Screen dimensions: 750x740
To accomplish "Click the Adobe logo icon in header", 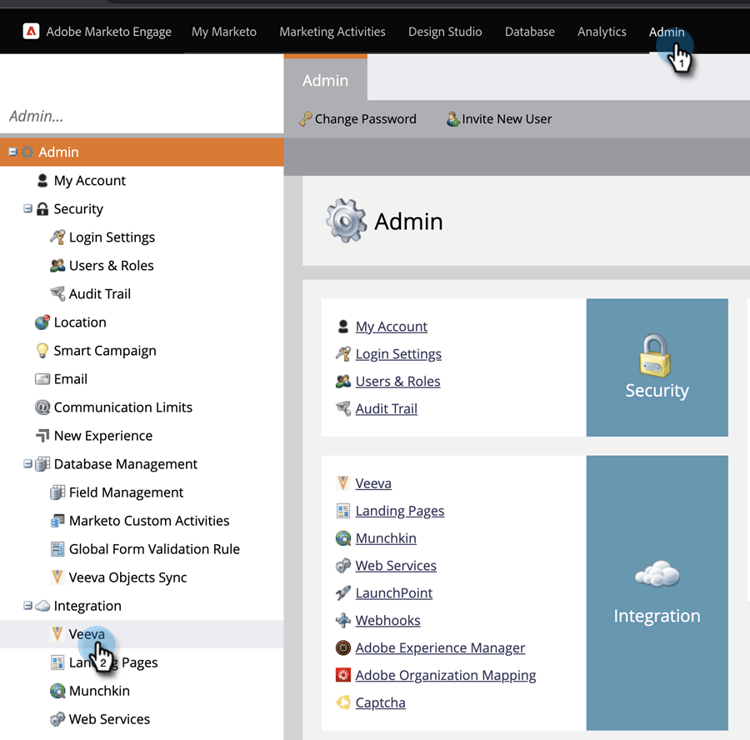I will point(31,32).
